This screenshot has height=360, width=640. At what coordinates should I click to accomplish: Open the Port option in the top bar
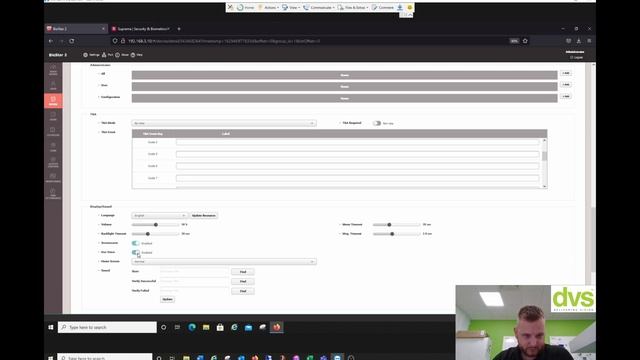(107, 55)
